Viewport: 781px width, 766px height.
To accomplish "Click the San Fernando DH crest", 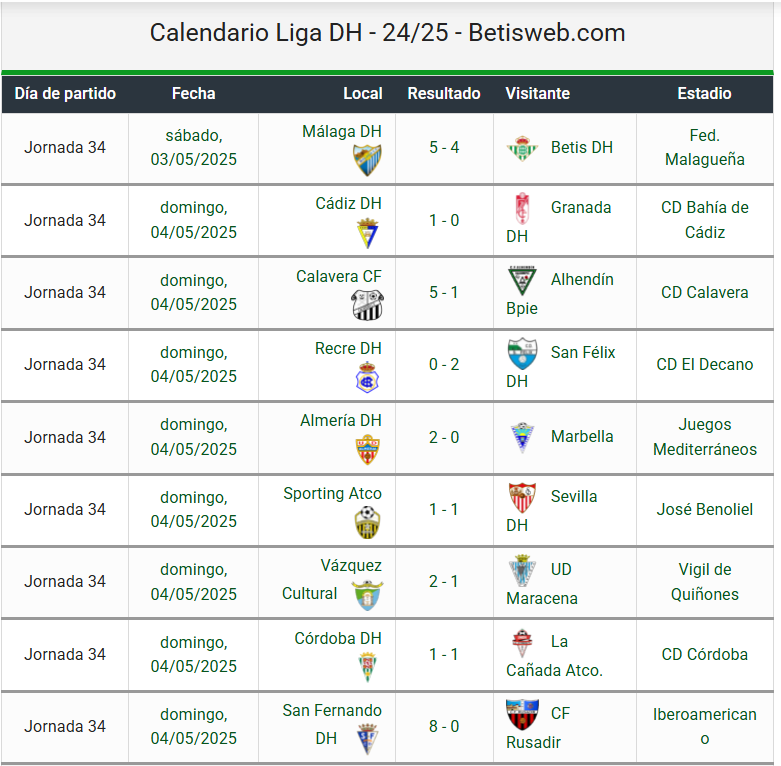I will pos(367,739).
